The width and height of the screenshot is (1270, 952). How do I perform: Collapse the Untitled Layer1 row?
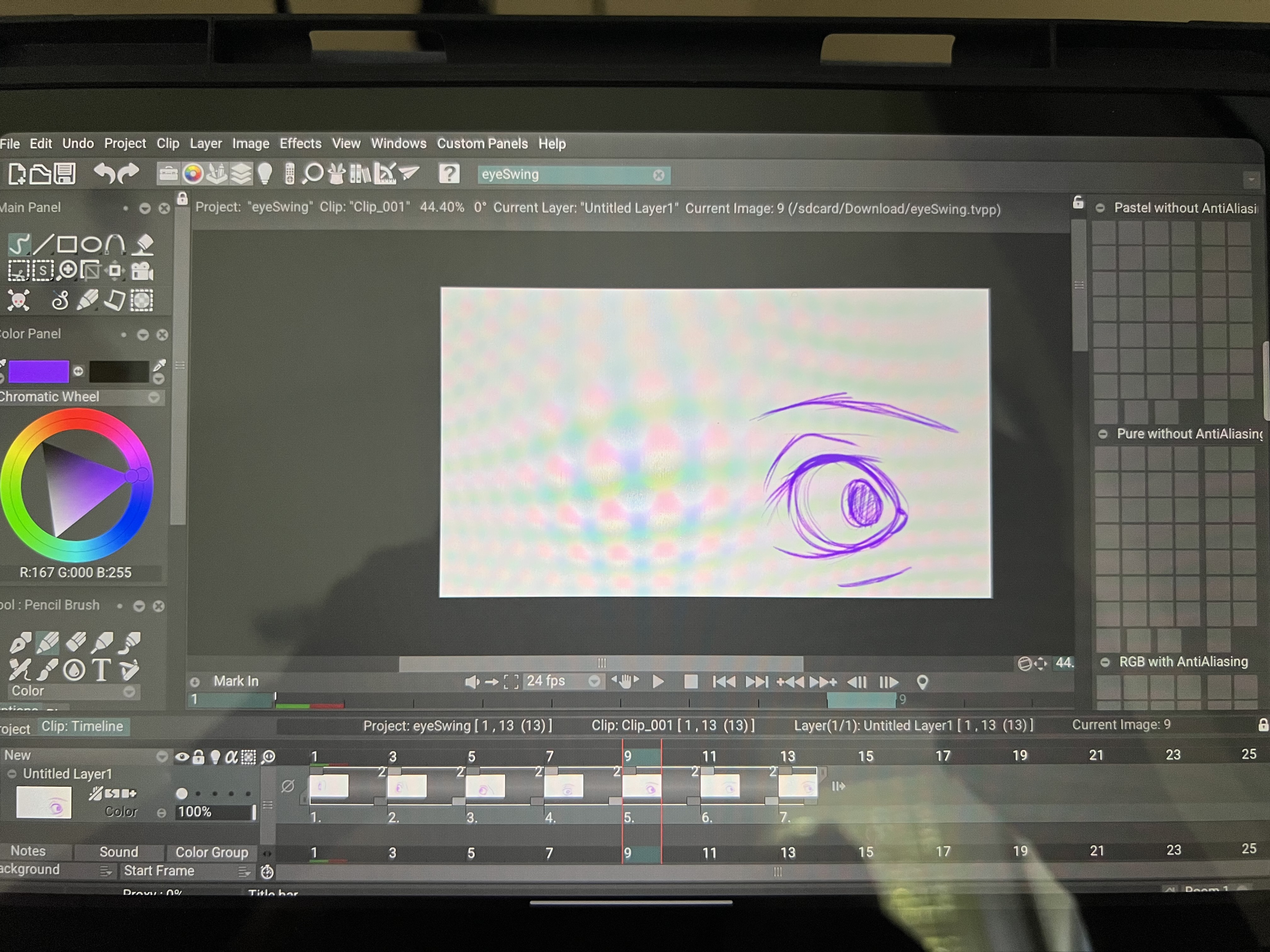(11, 774)
